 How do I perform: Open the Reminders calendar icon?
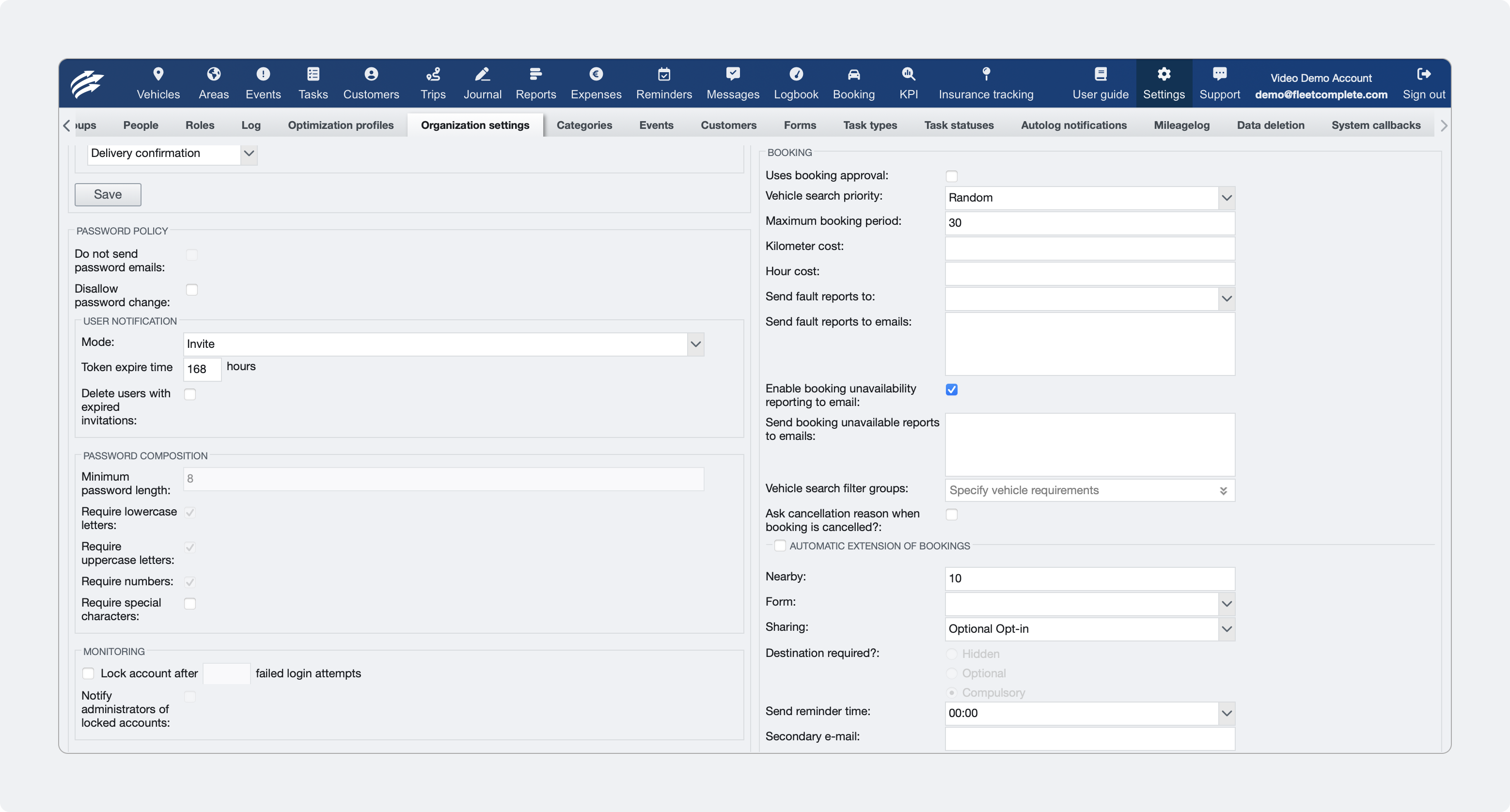(664, 74)
